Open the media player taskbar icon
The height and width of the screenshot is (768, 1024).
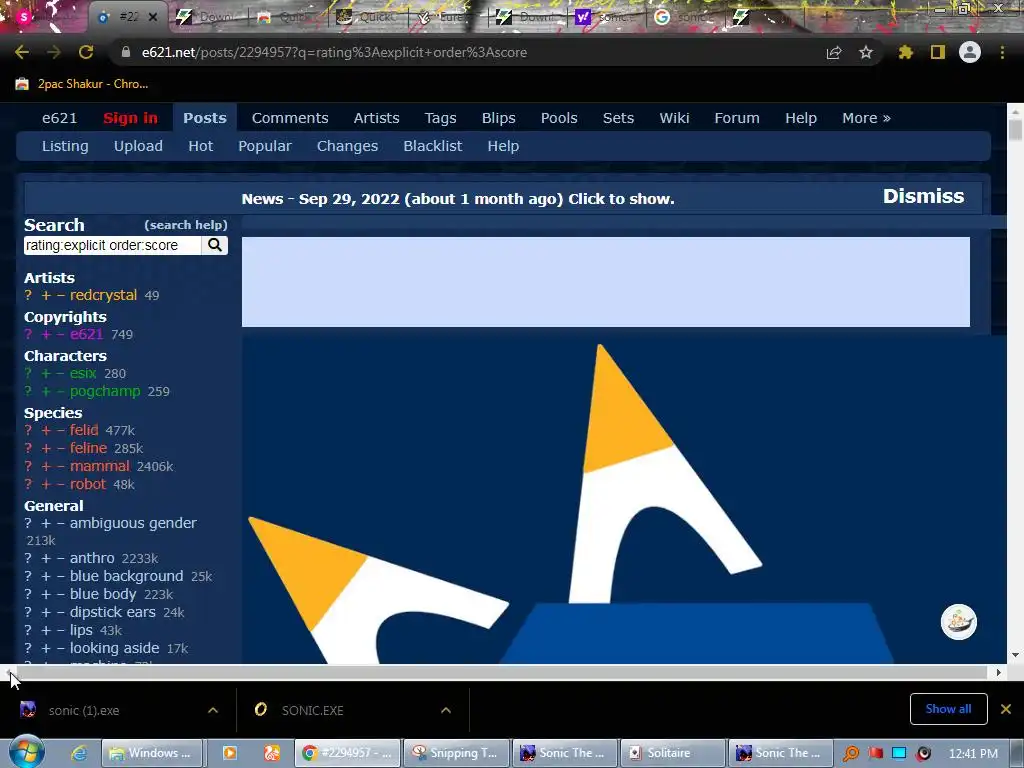[x=229, y=753]
